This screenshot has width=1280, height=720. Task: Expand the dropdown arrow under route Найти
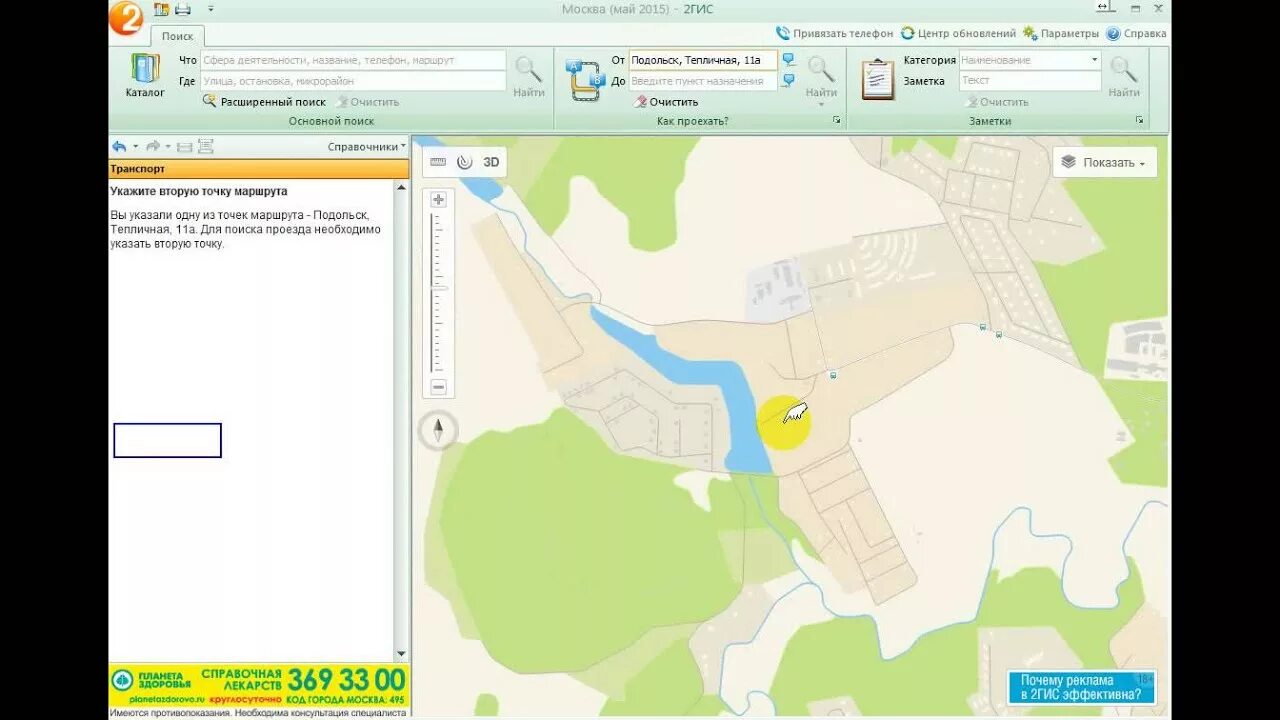822,104
